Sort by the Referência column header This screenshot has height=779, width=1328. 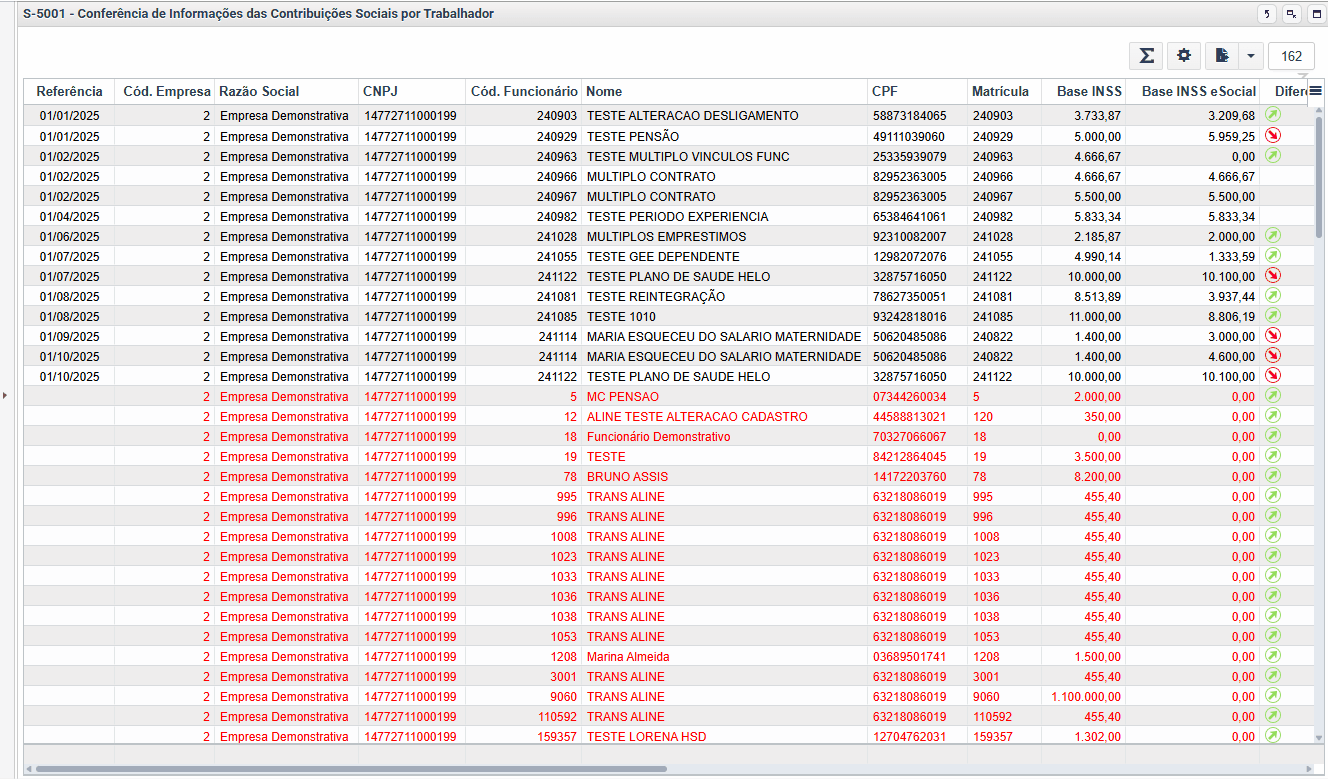point(69,91)
